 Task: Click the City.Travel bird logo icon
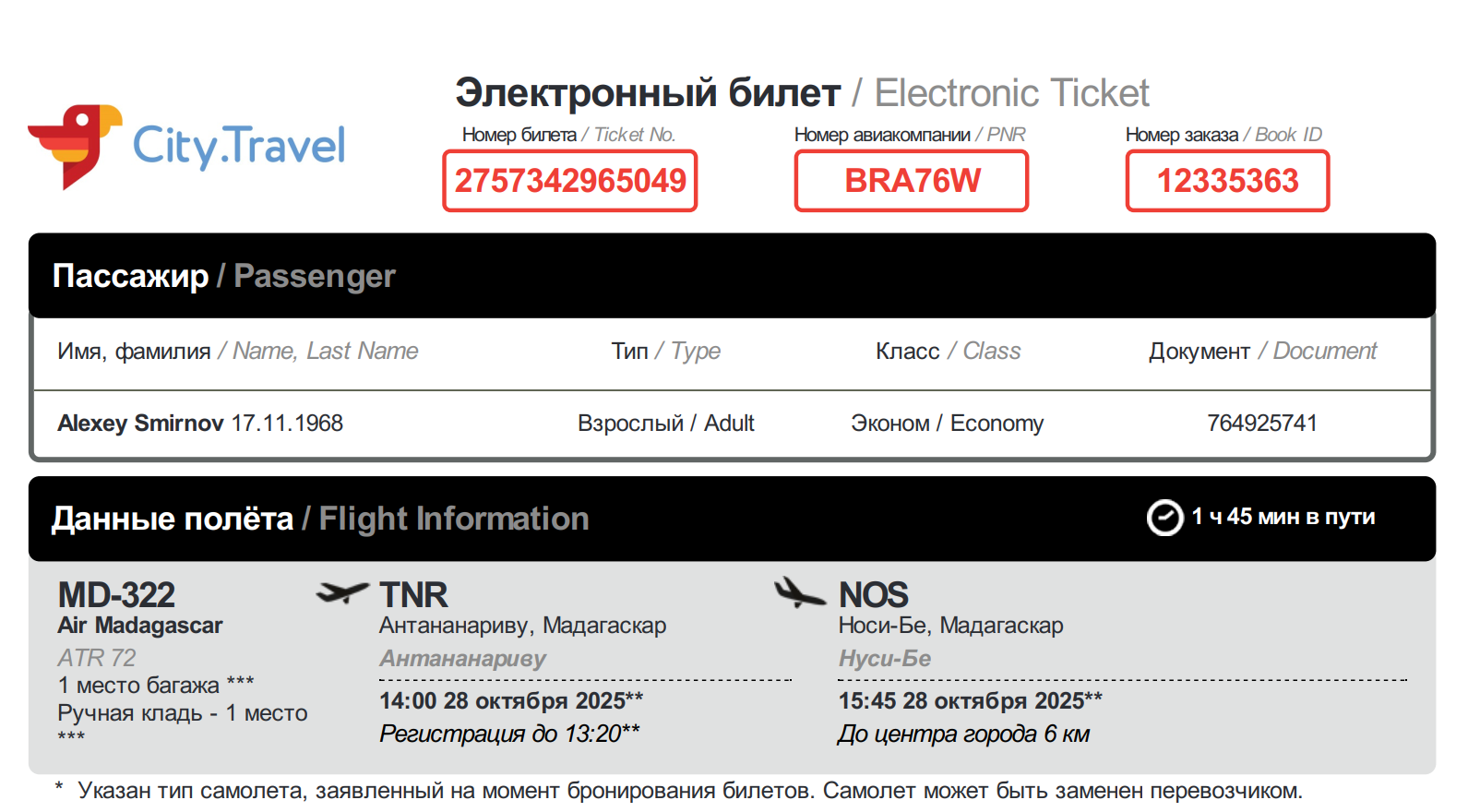(x=76, y=145)
